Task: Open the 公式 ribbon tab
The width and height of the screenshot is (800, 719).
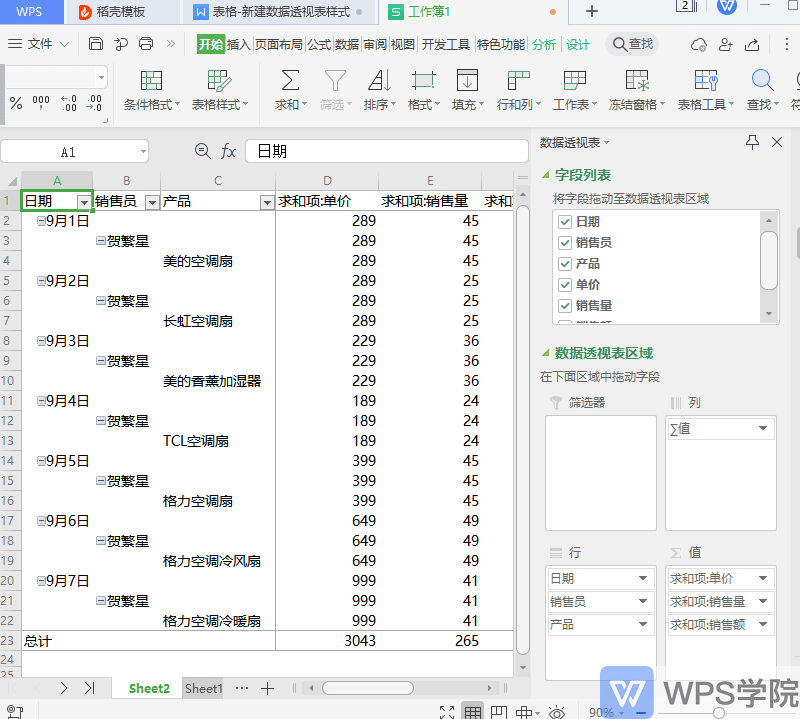Action: (x=319, y=44)
